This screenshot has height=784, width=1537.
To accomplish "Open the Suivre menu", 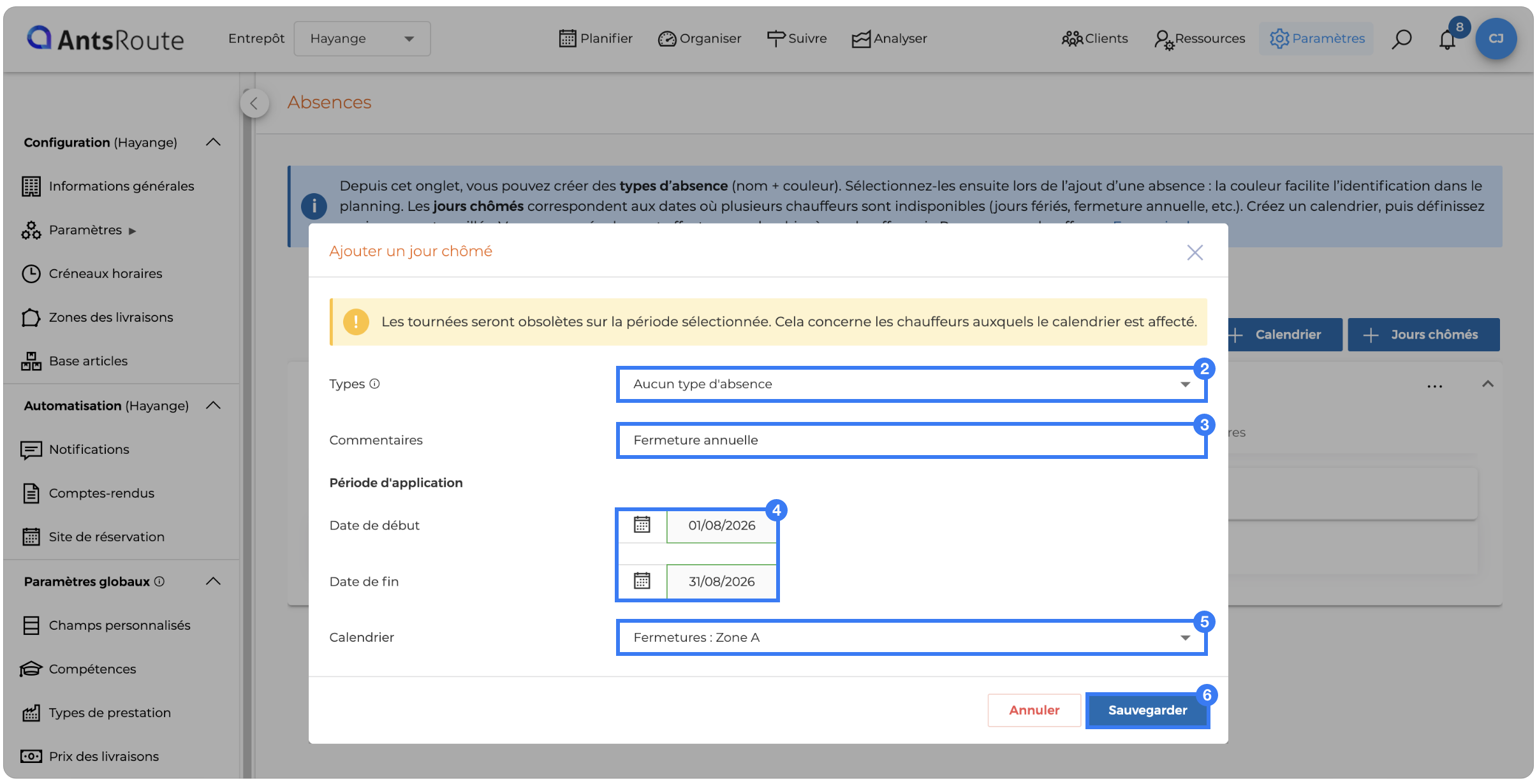I will [x=797, y=39].
